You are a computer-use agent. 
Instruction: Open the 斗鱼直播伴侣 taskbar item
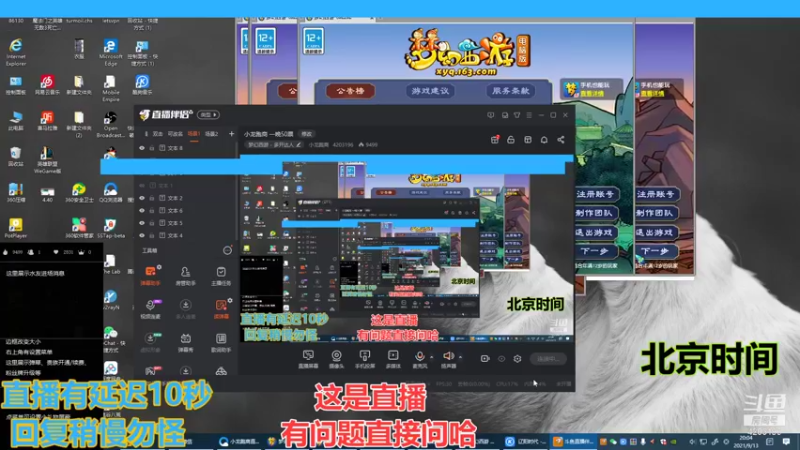(x=574, y=441)
